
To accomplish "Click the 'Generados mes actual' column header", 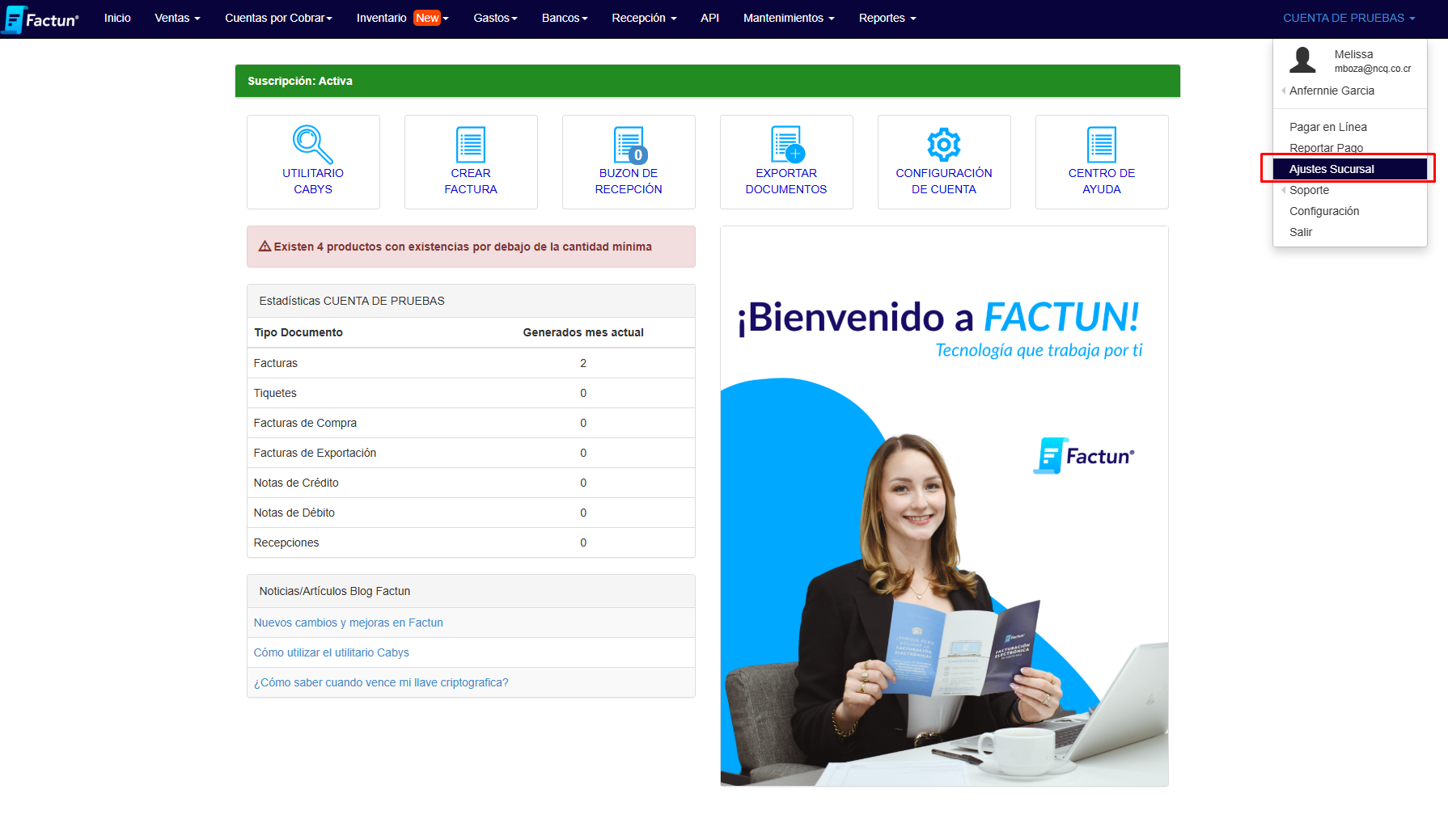I will (583, 332).
